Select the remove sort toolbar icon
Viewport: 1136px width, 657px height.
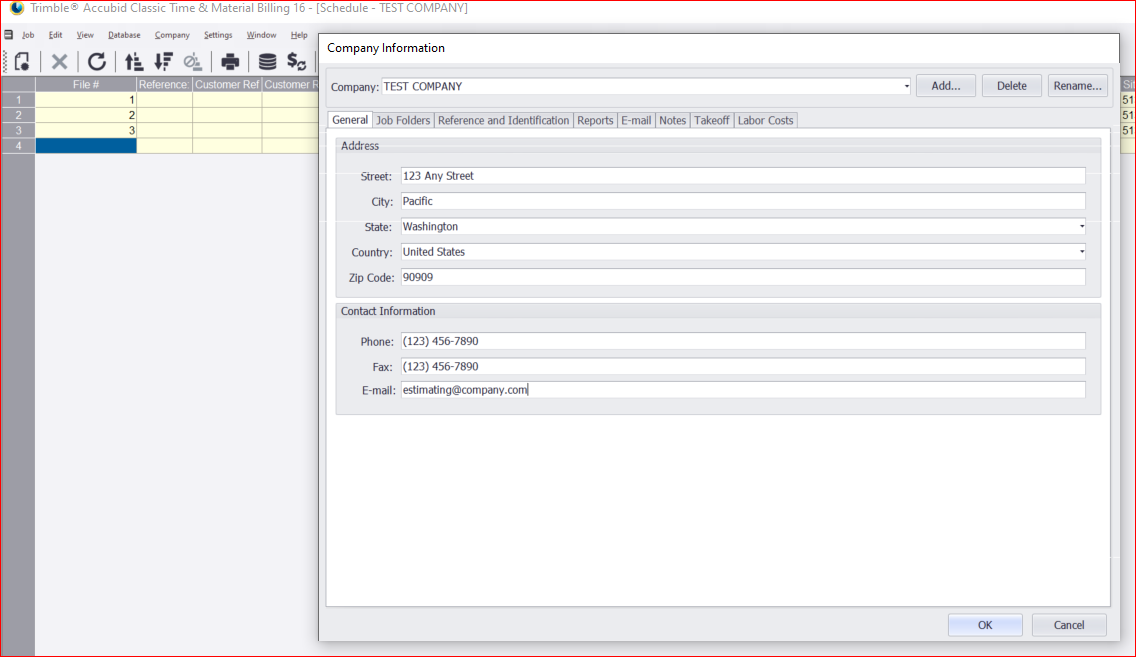pyautogui.click(x=192, y=62)
